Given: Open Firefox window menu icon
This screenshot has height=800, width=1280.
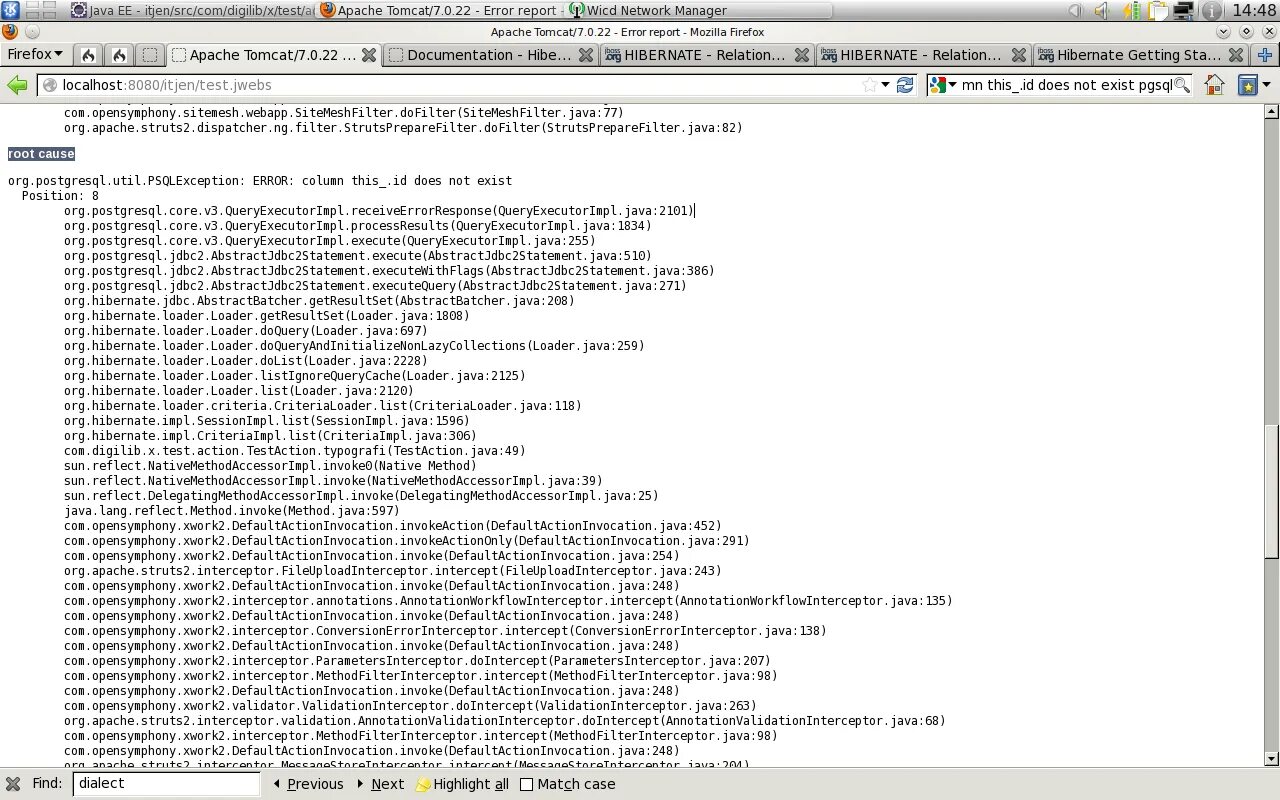Looking at the screenshot, I should coord(10,32).
